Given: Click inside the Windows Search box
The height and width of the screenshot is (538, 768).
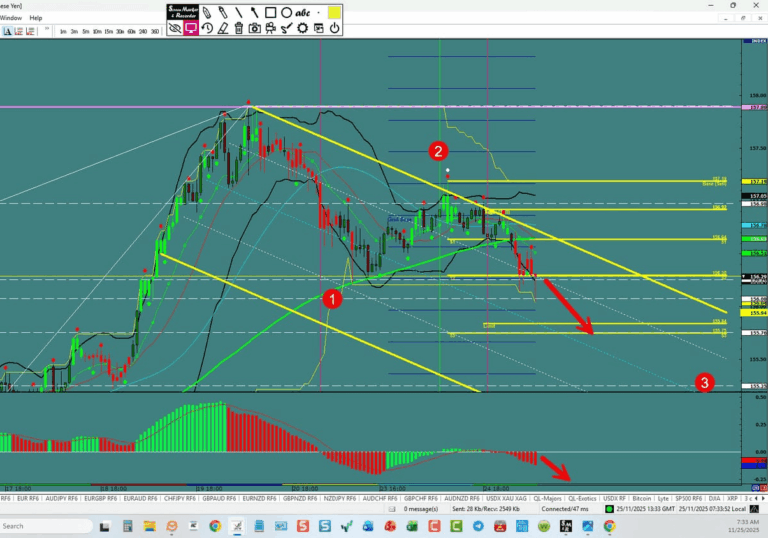Looking at the screenshot, I should click(x=45, y=526).
